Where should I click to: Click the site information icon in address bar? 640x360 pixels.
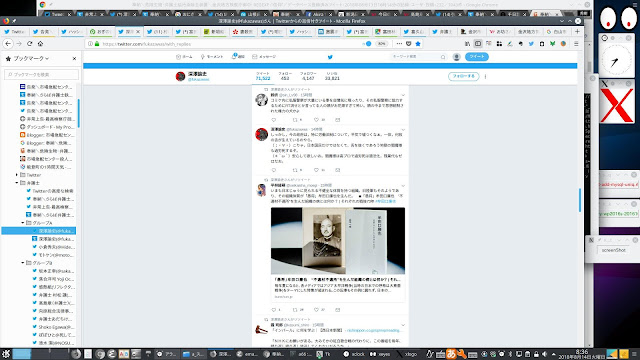(90, 44)
